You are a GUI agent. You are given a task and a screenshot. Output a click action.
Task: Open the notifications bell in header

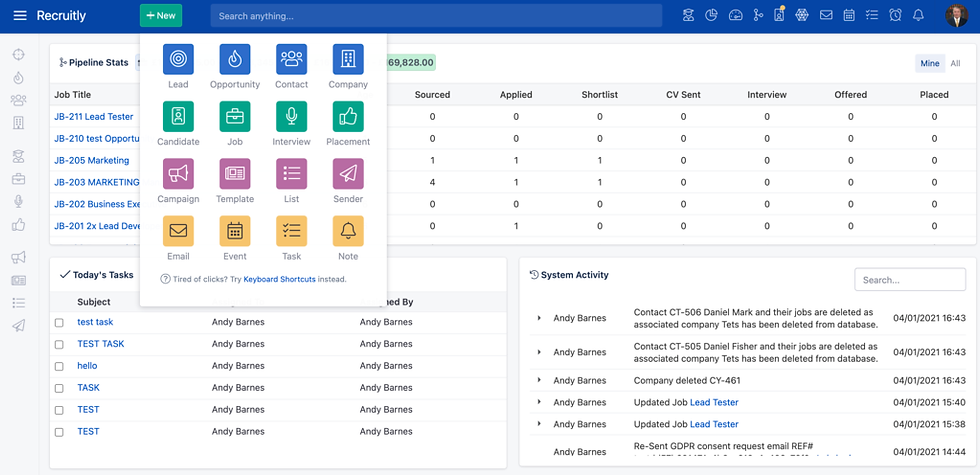point(918,16)
